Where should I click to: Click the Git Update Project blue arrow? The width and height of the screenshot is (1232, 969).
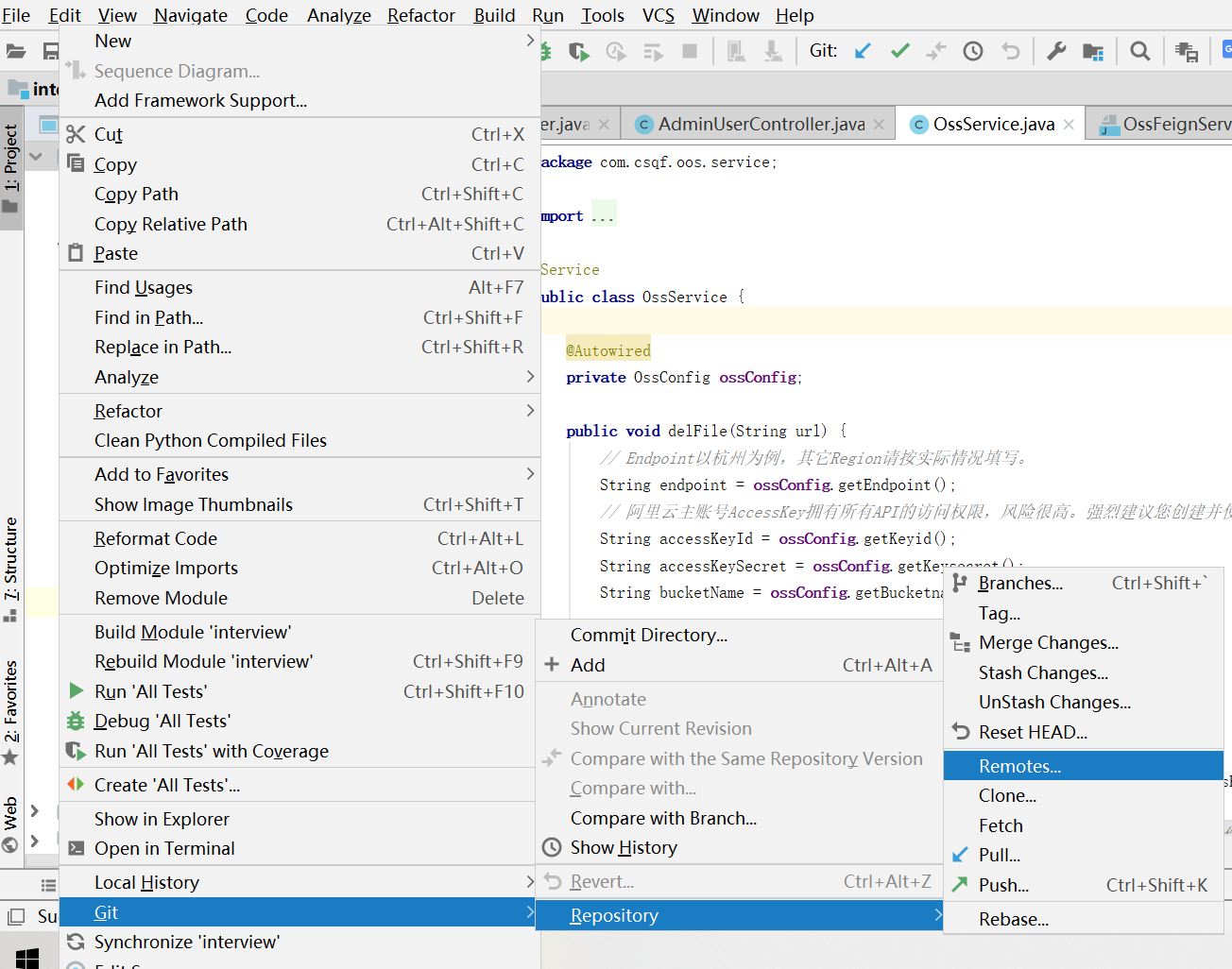click(x=863, y=51)
